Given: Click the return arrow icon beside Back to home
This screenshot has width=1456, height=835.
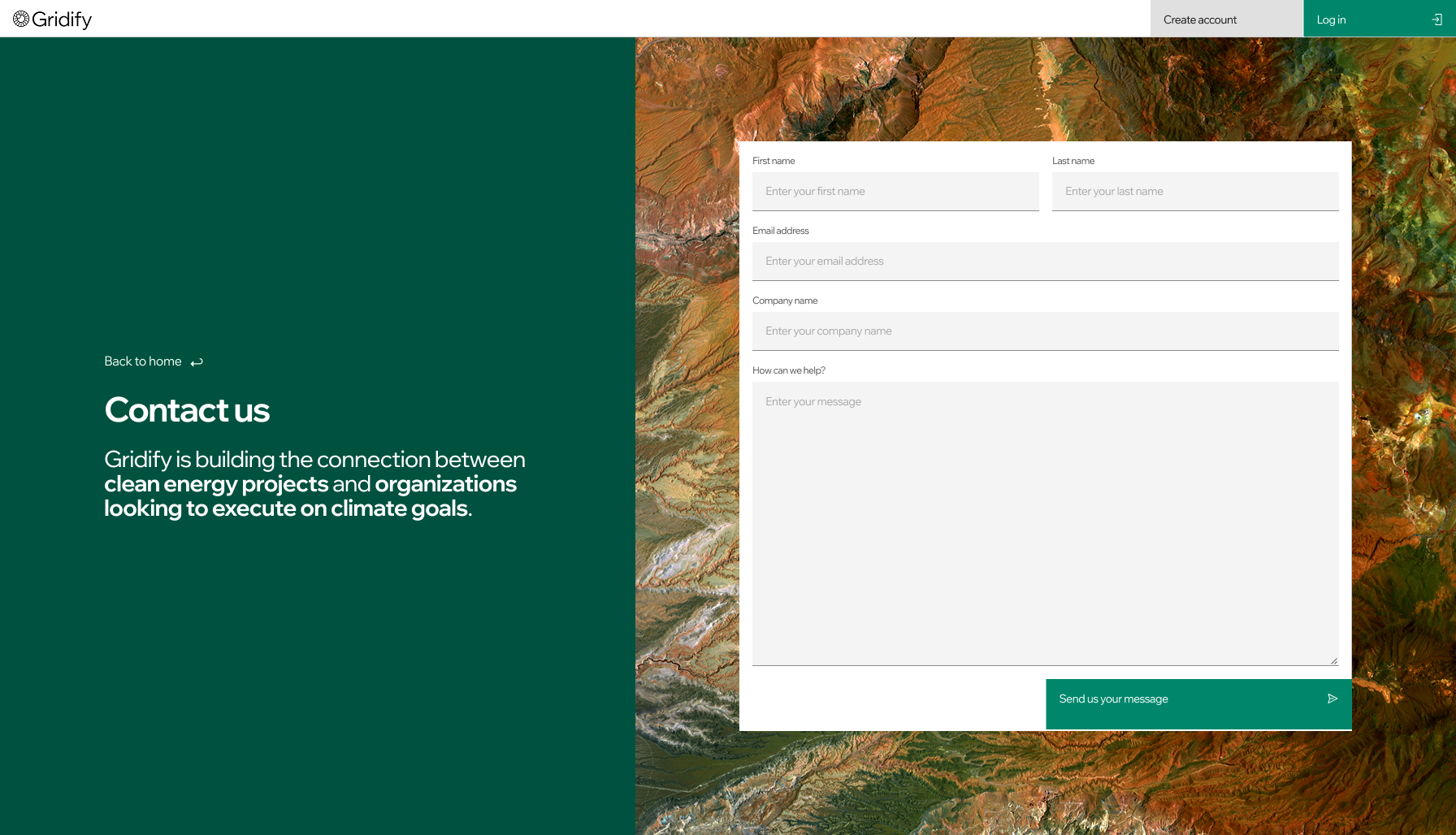Looking at the screenshot, I should 197,362.
